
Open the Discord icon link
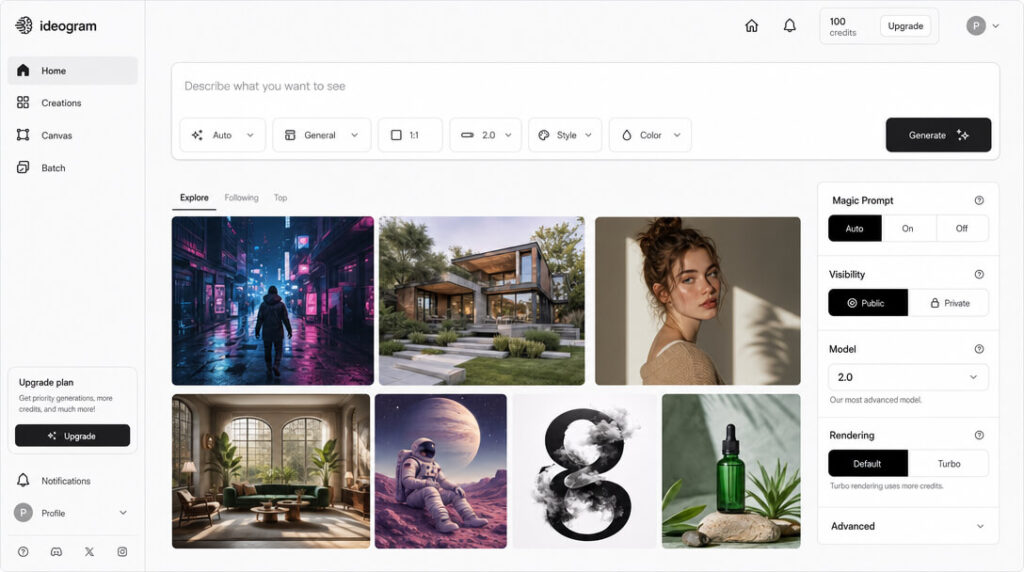pos(56,552)
